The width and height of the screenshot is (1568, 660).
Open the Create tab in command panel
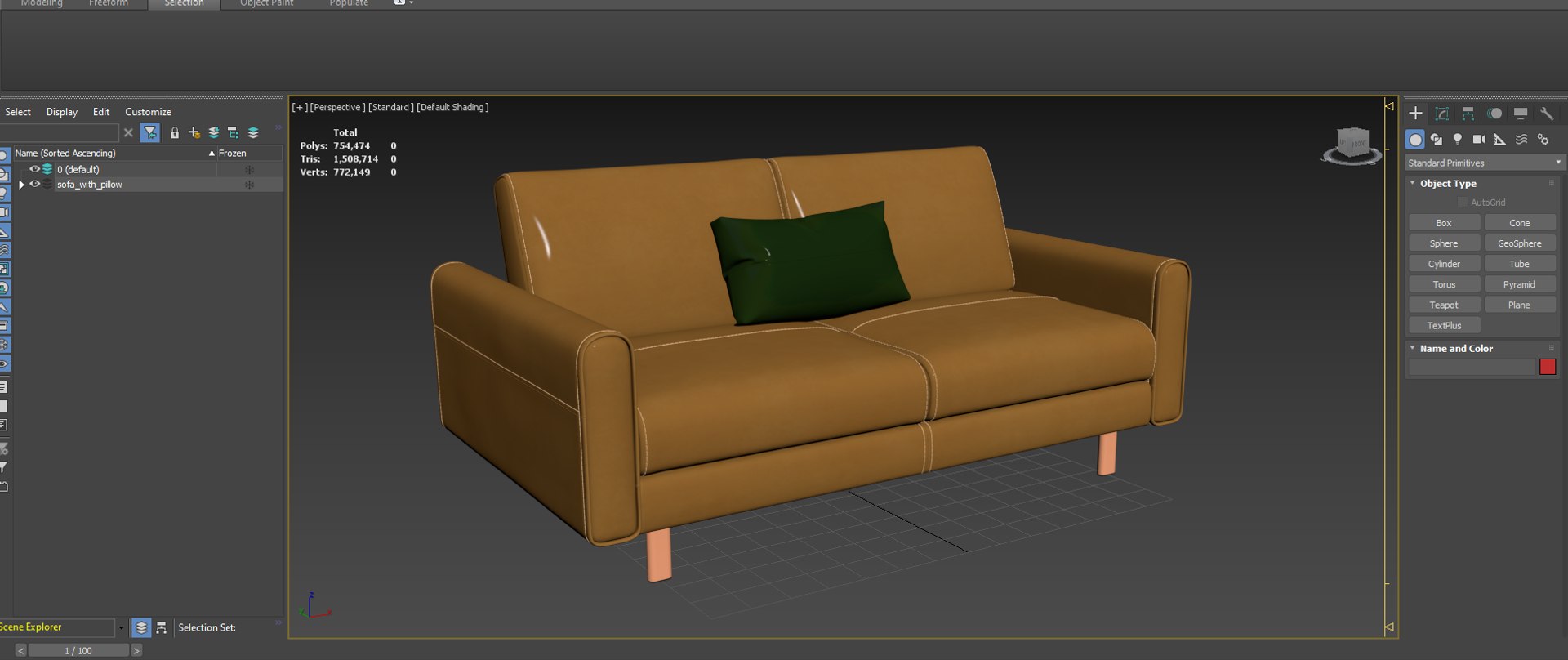pos(1415,114)
